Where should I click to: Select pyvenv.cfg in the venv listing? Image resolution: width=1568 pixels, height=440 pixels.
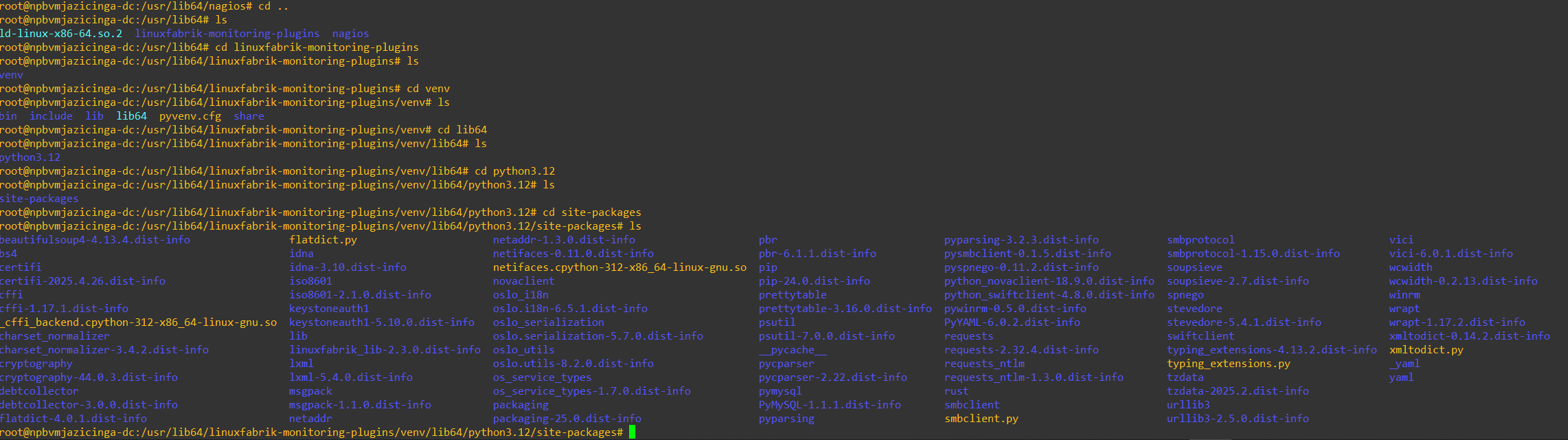[190, 116]
